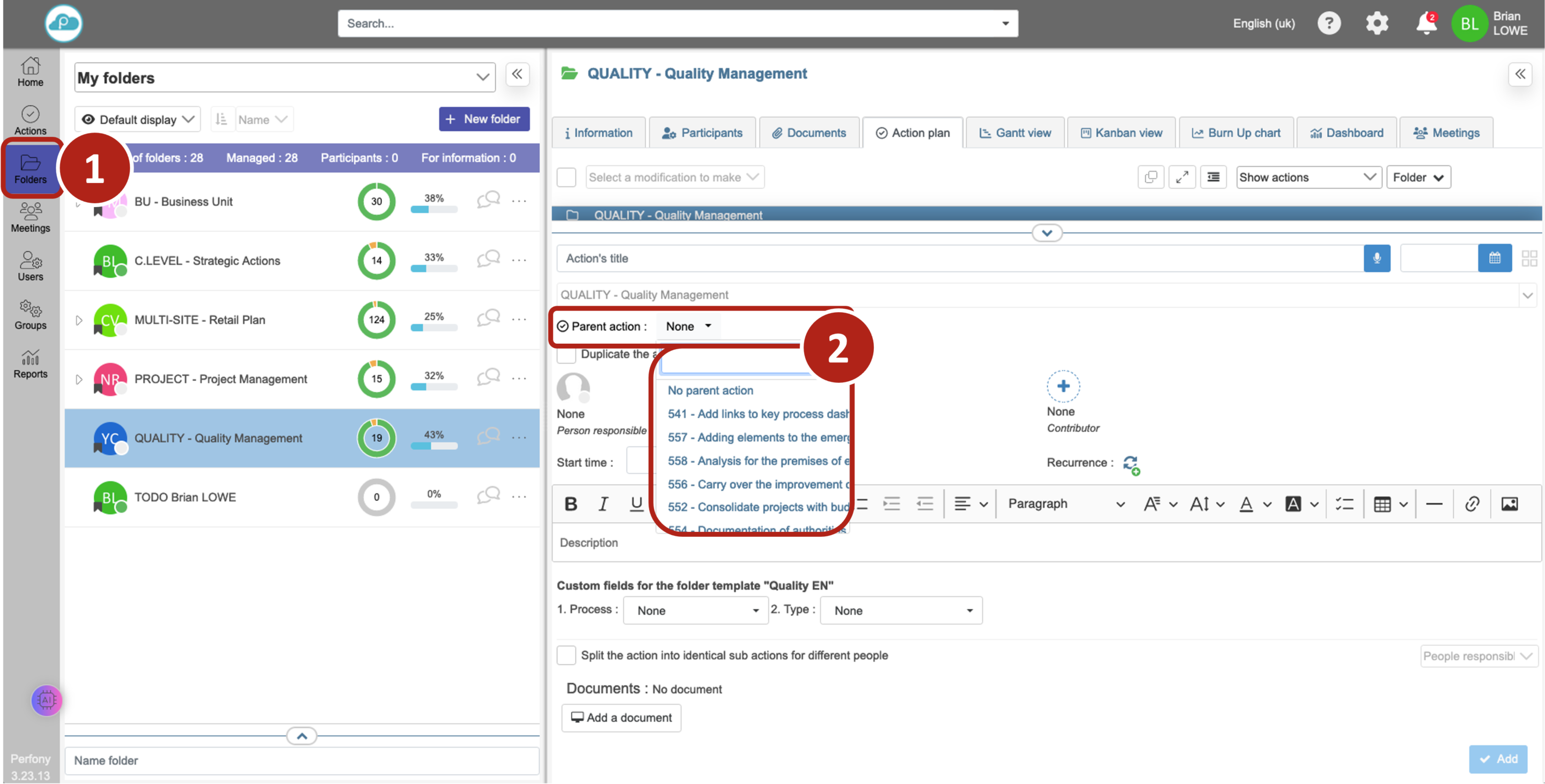Viewport: 1545px width, 784px height.
Task: Add contributor with plus icon
Action: pyautogui.click(x=1063, y=387)
